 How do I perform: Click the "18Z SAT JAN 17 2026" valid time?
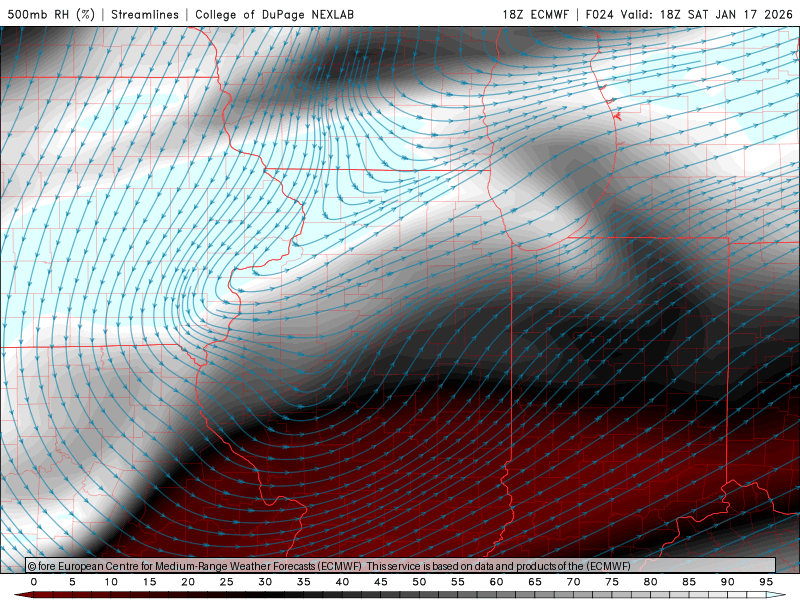[x=727, y=14]
